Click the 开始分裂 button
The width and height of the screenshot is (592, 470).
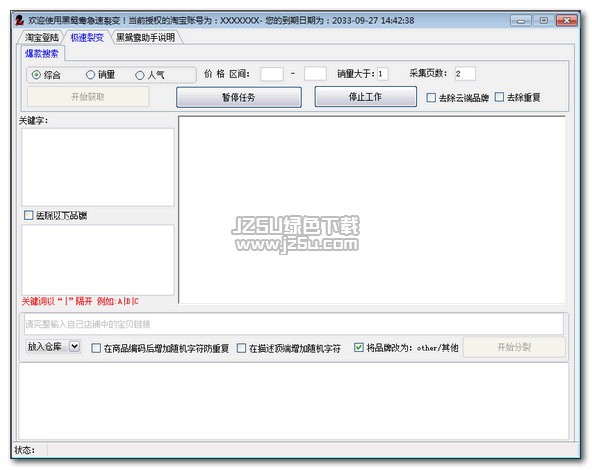514,347
